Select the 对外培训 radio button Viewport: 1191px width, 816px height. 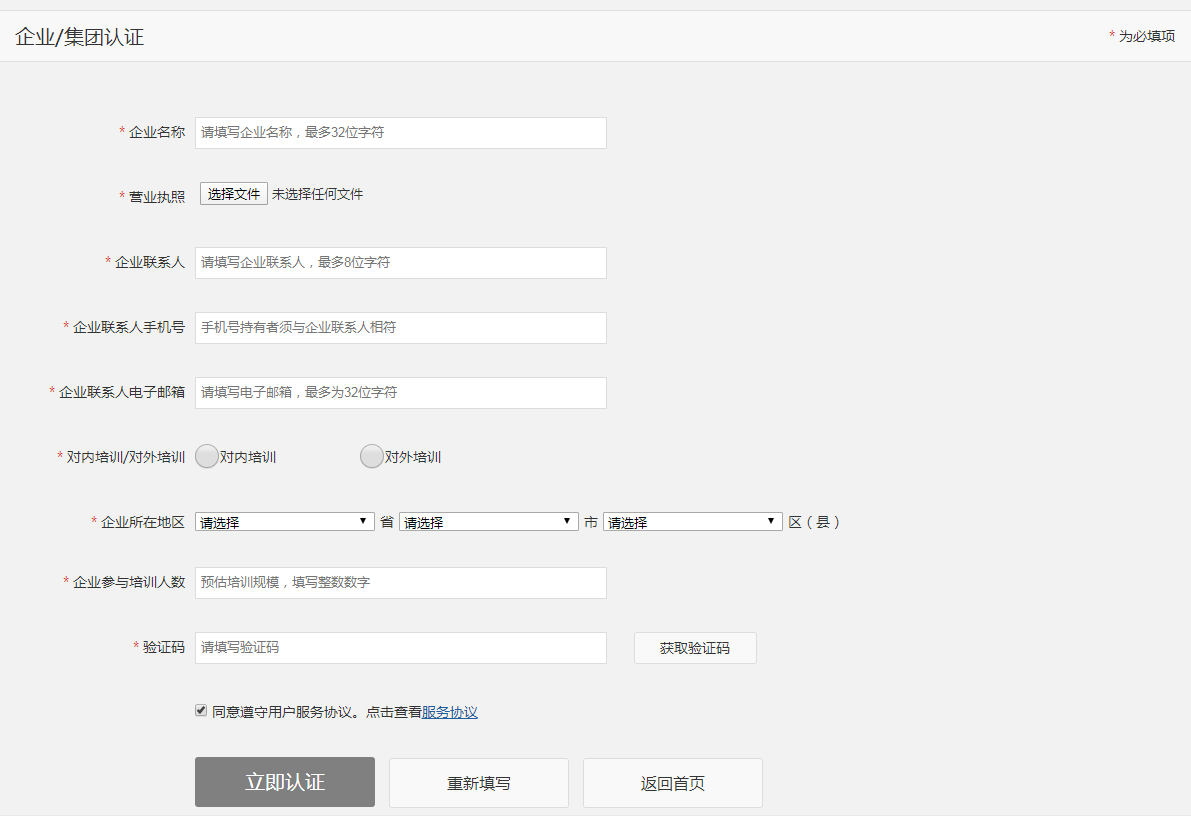(371, 456)
